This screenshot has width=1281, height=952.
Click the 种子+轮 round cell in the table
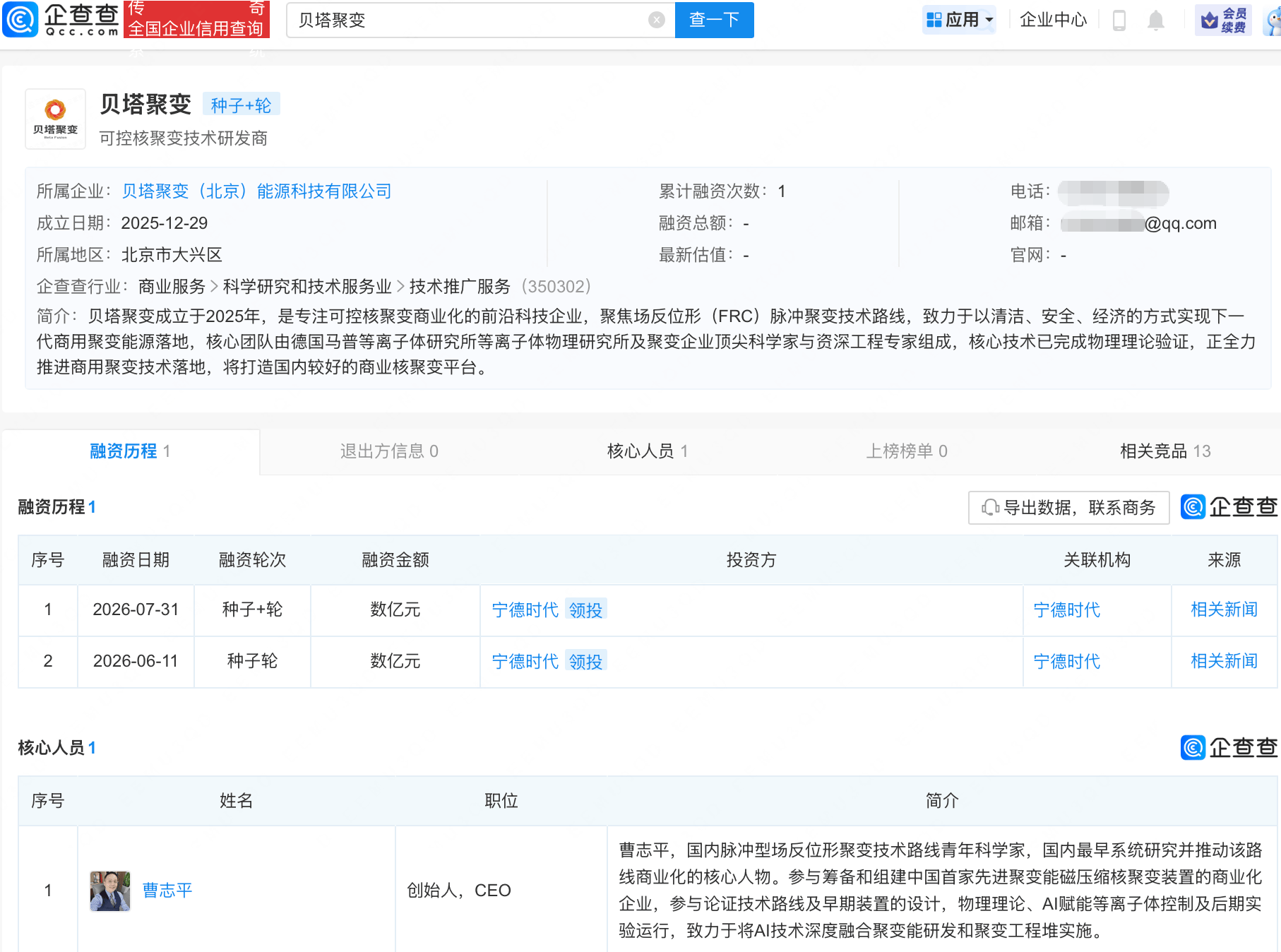tap(252, 609)
